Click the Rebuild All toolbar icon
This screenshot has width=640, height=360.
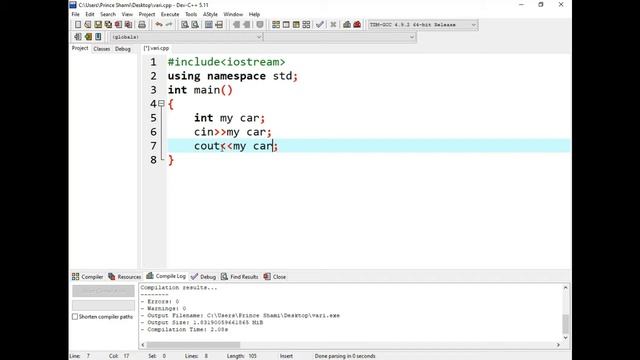tap(306, 25)
